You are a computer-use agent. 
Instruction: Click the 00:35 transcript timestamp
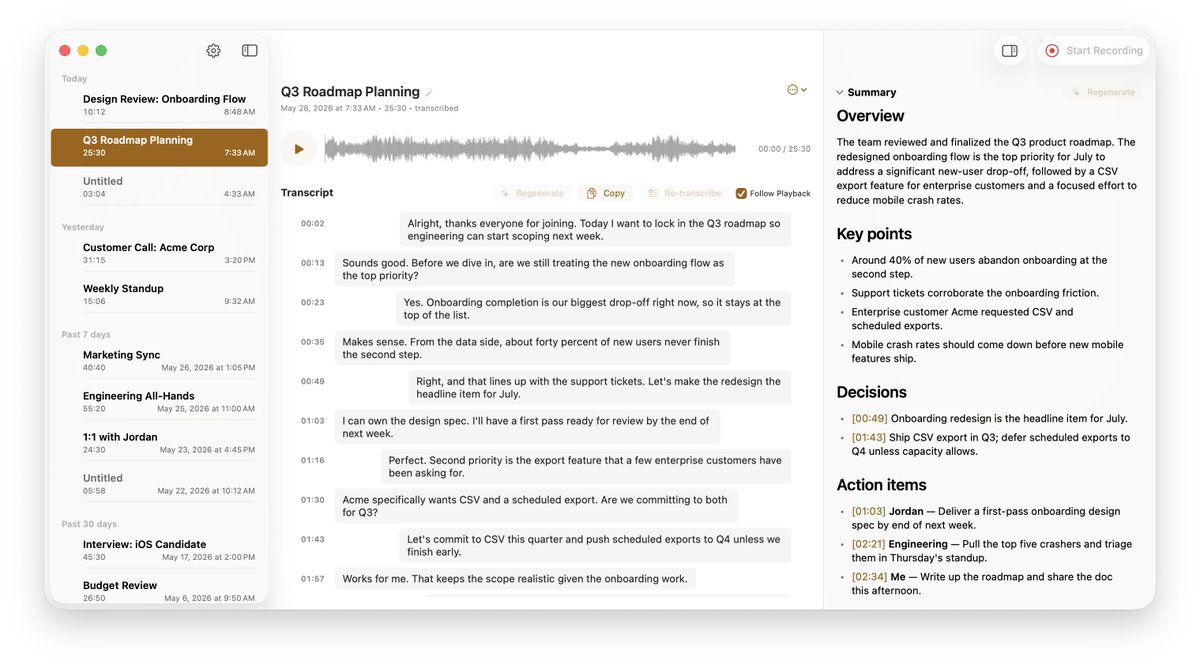coord(313,342)
